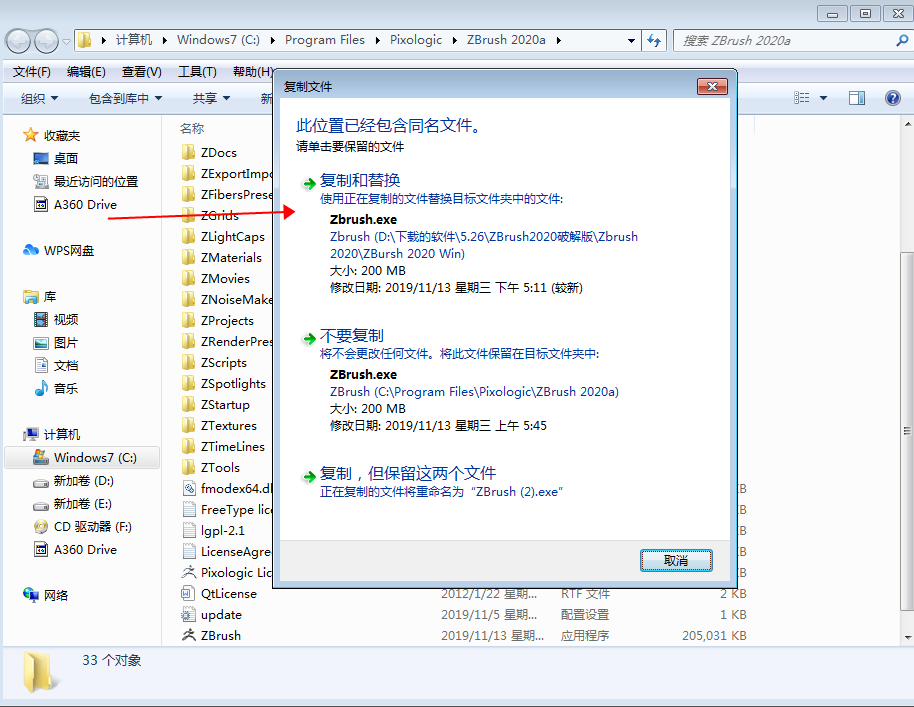Open the view options dropdown arrow

(x=824, y=98)
